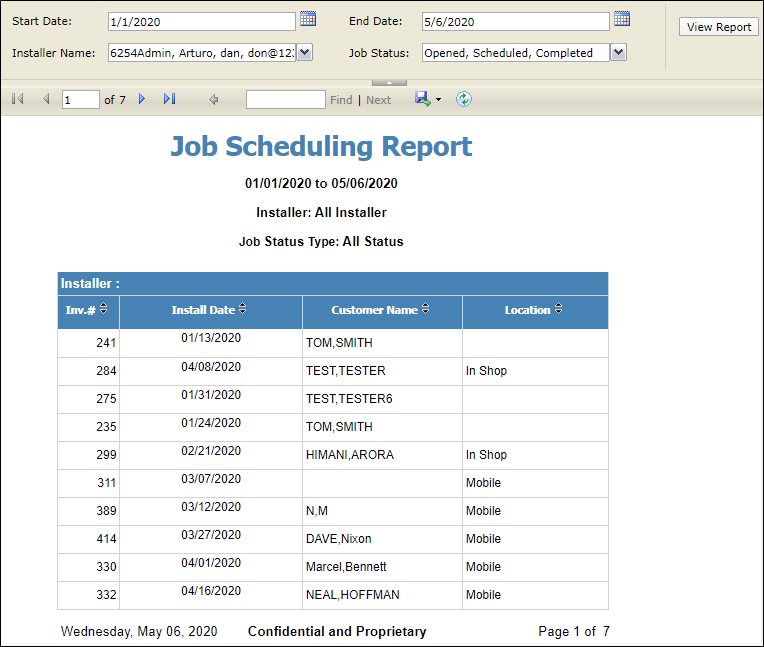Open the export format dropdown arrow

pyautogui.click(x=439, y=100)
